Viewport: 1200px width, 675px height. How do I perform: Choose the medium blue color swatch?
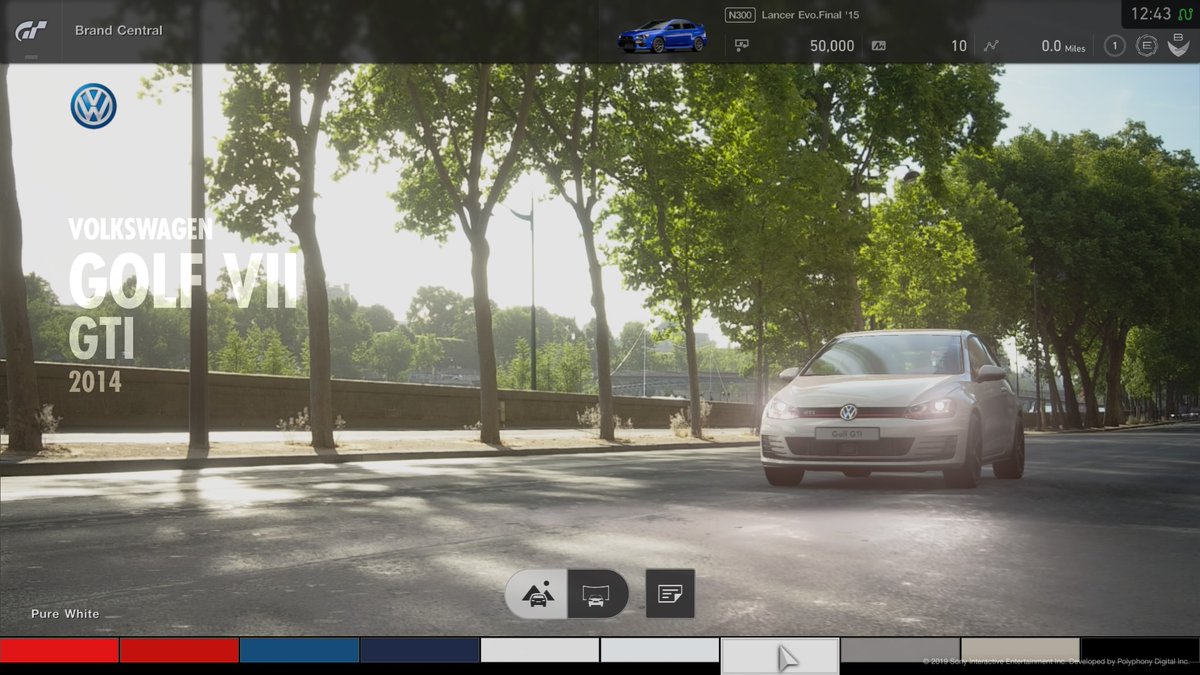(x=299, y=650)
